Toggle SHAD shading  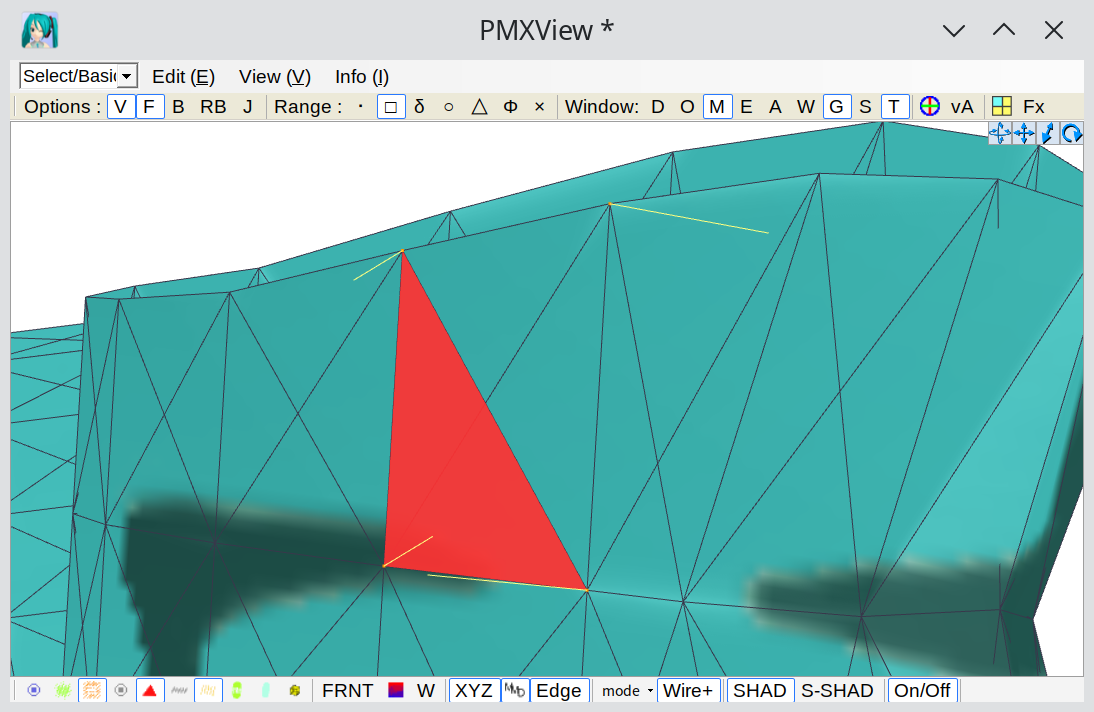(x=760, y=690)
